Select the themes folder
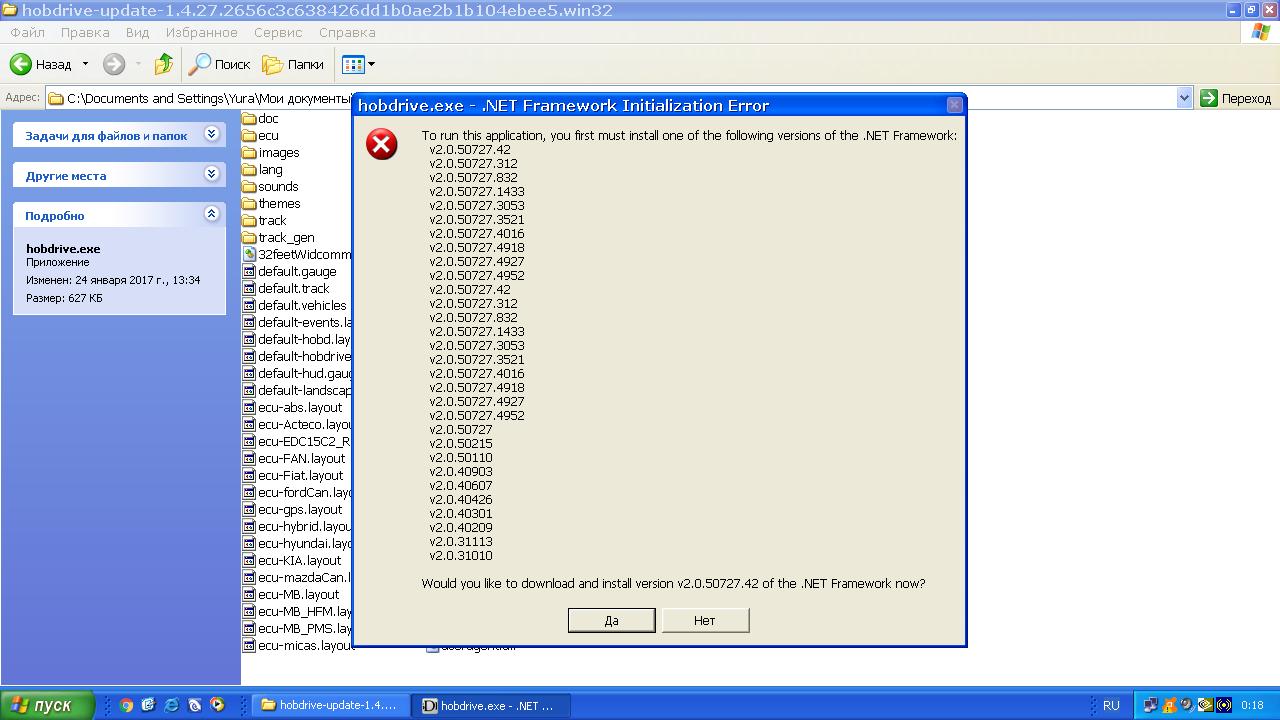The width and height of the screenshot is (1280, 720). pyautogui.click(x=271, y=203)
